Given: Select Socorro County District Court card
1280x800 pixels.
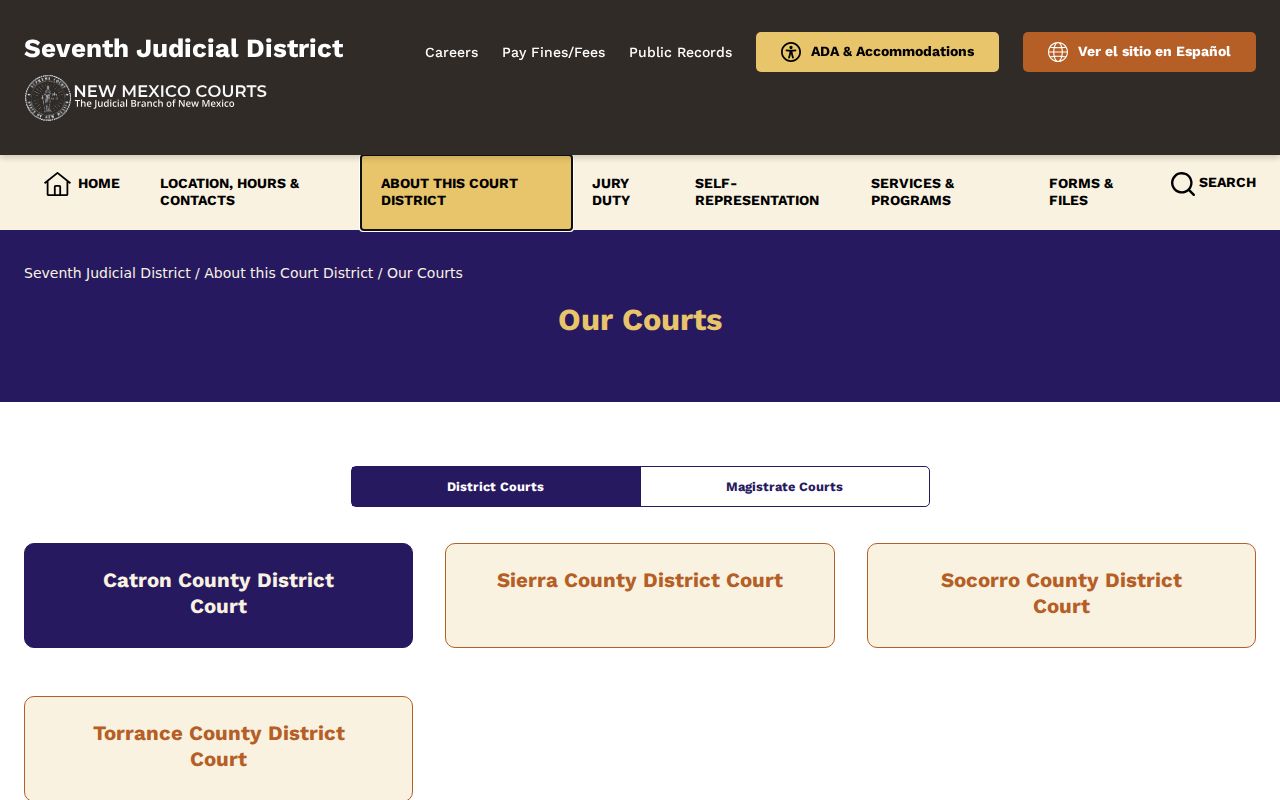Looking at the screenshot, I should click(x=1061, y=595).
